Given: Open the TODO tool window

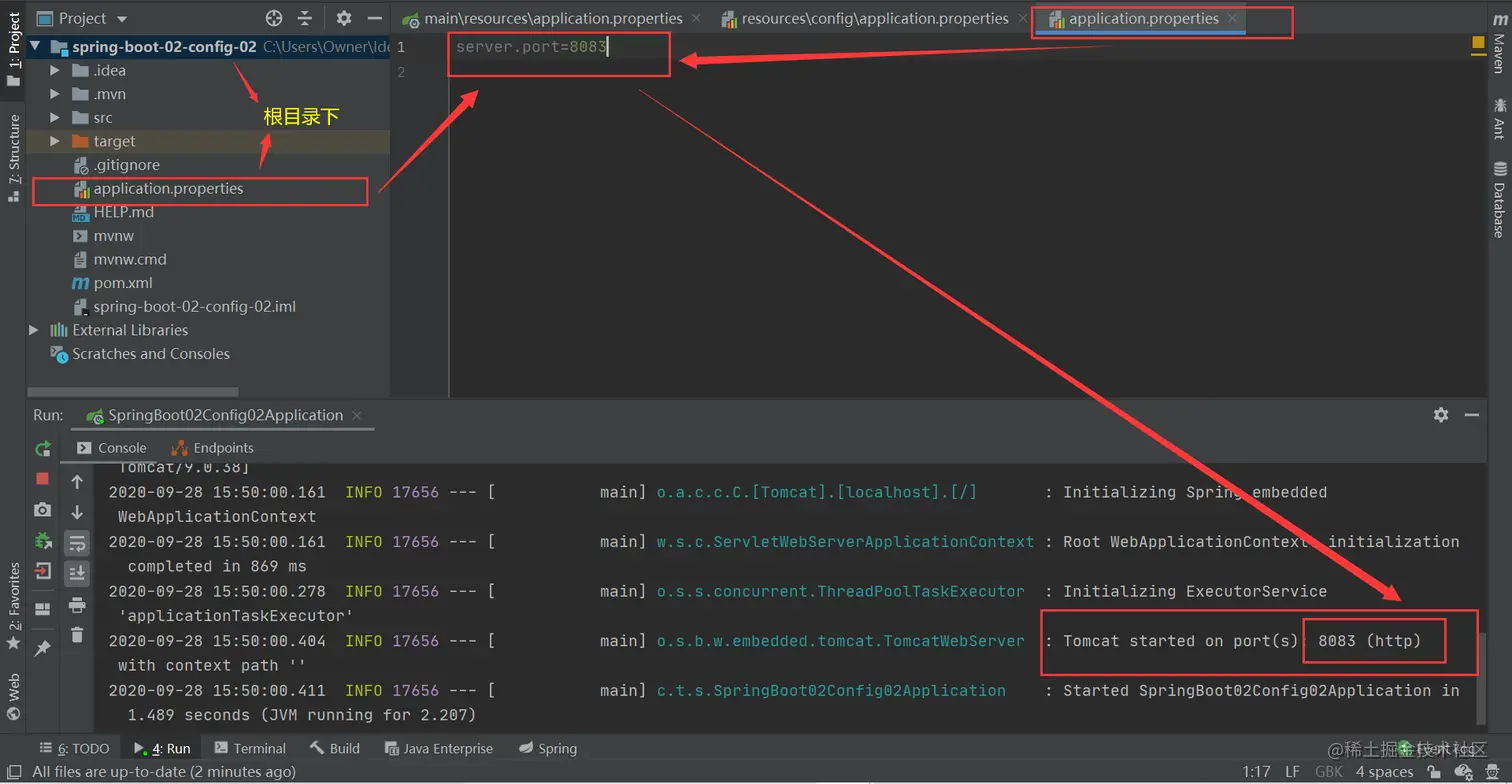Looking at the screenshot, I should (x=74, y=748).
